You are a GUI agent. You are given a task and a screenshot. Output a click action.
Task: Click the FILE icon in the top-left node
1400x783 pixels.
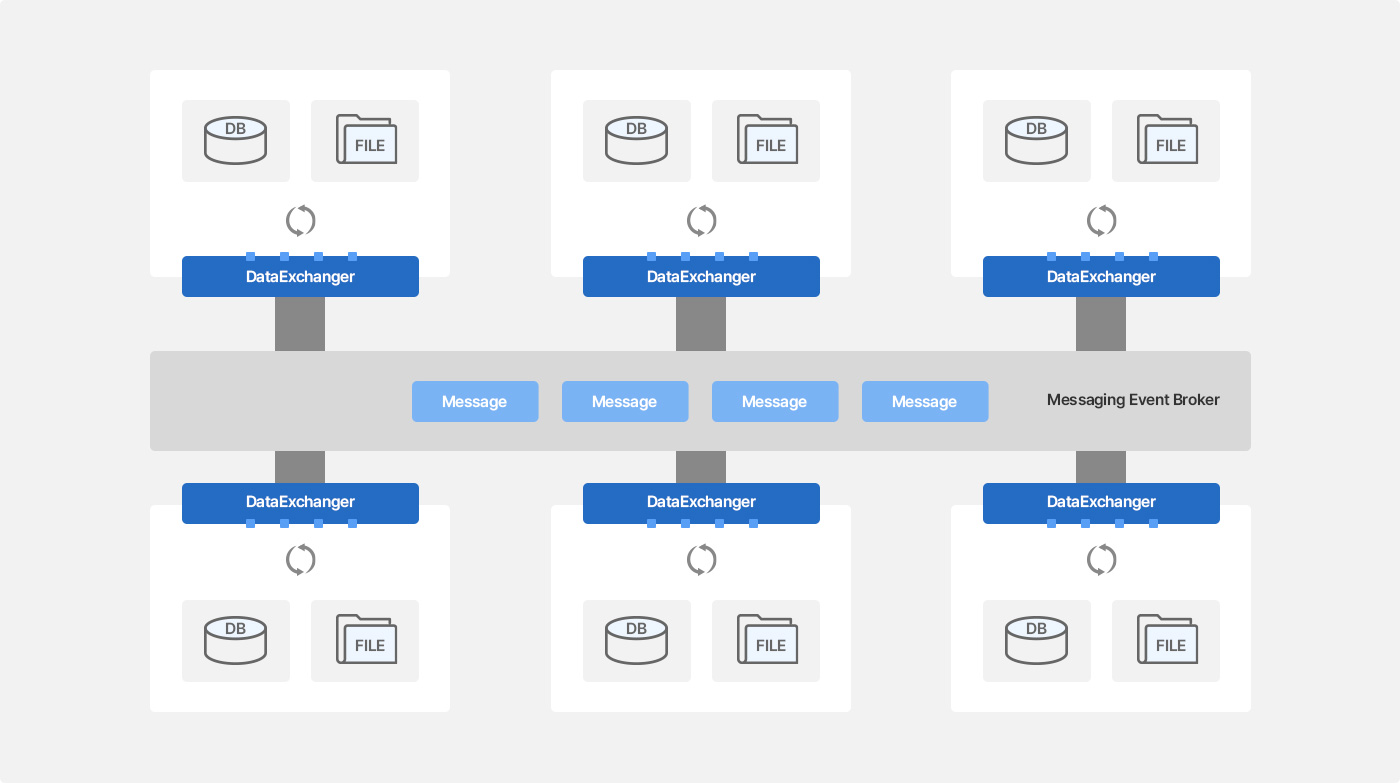coord(366,140)
